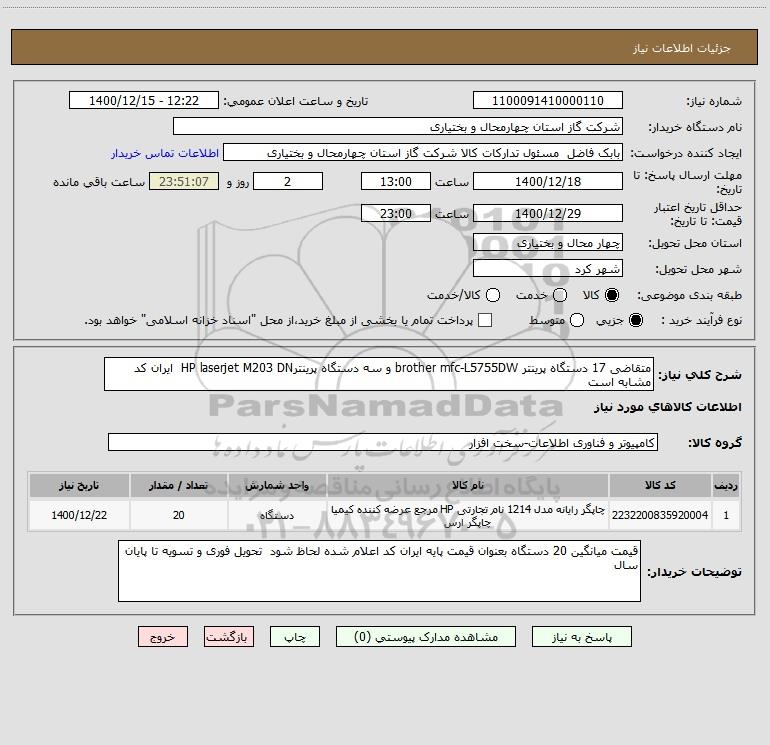
Task: Click response deadline time 13:00
Action: pyautogui.click(x=396, y=181)
